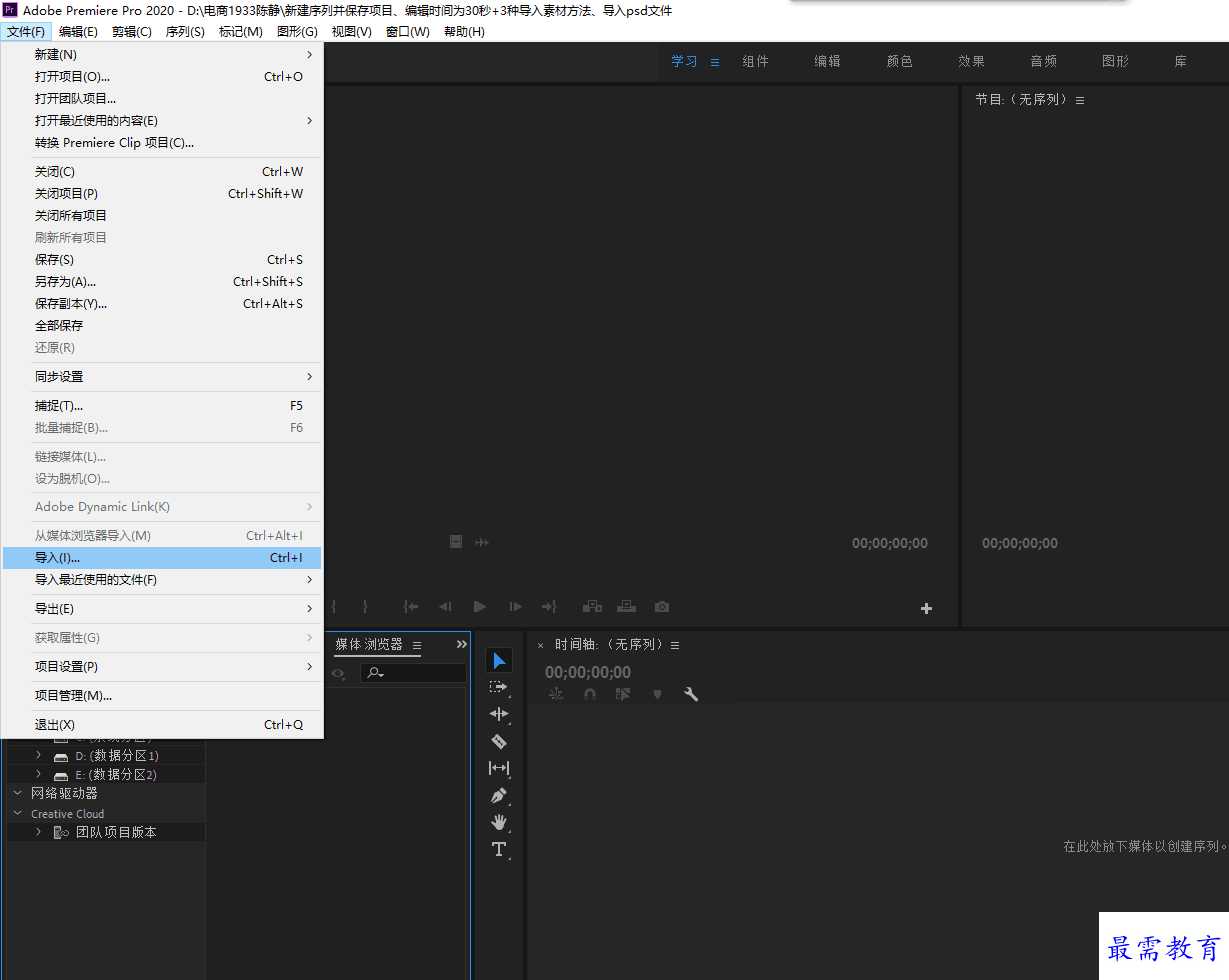Image resolution: width=1229 pixels, height=980 pixels.
Task: Toggle the eye filter in Media Browser
Action: click(338, 674)
